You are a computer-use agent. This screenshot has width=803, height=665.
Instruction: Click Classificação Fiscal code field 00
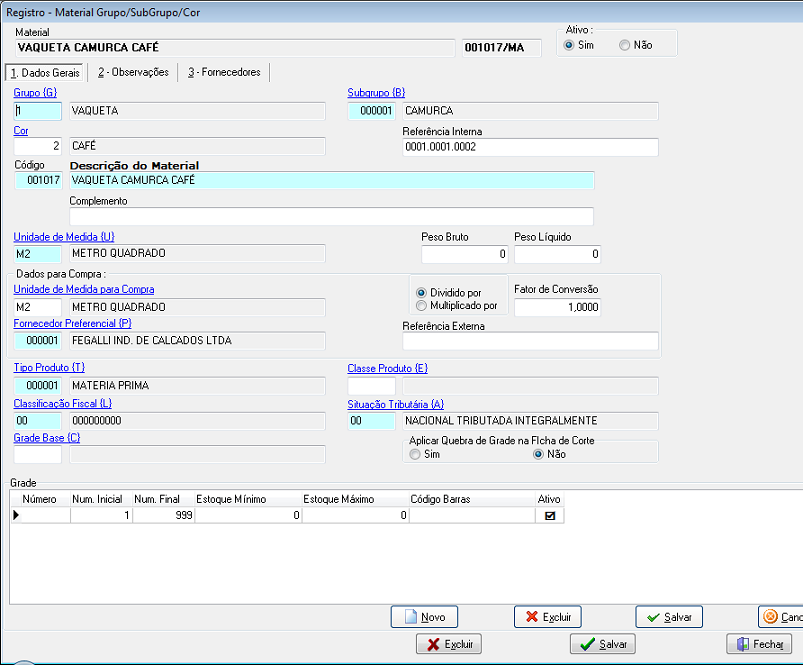coord(38,421)
